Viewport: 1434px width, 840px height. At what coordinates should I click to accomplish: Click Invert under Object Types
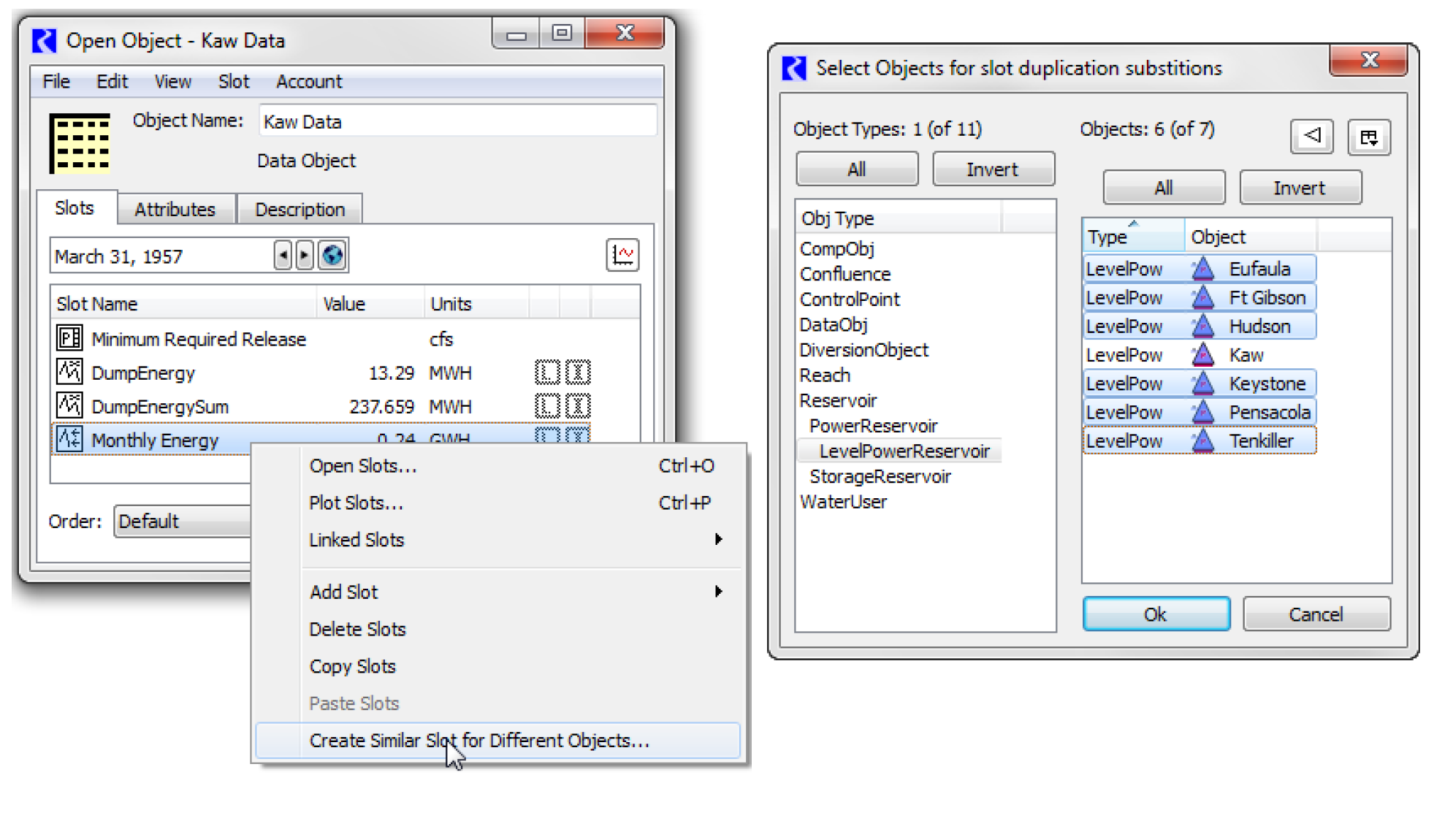click(x=992, y=169)
